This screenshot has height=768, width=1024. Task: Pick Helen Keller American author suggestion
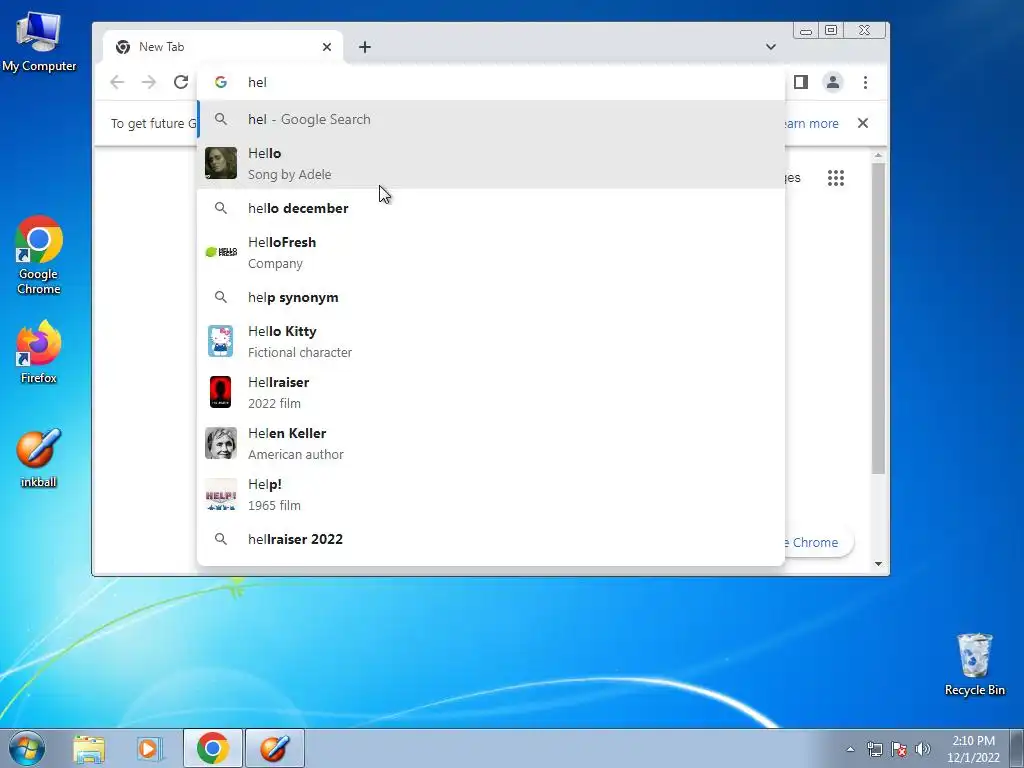pos(491,443)
